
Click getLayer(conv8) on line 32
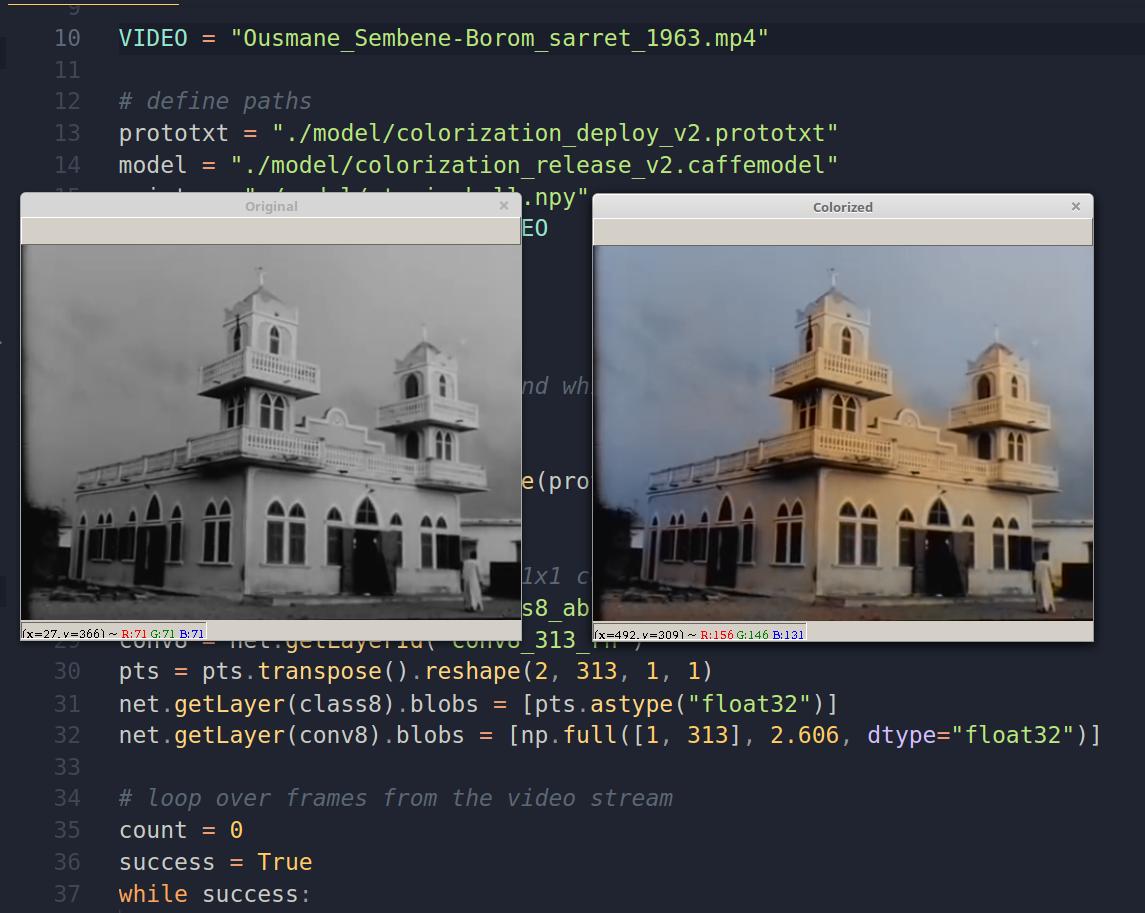pos(277,735)
